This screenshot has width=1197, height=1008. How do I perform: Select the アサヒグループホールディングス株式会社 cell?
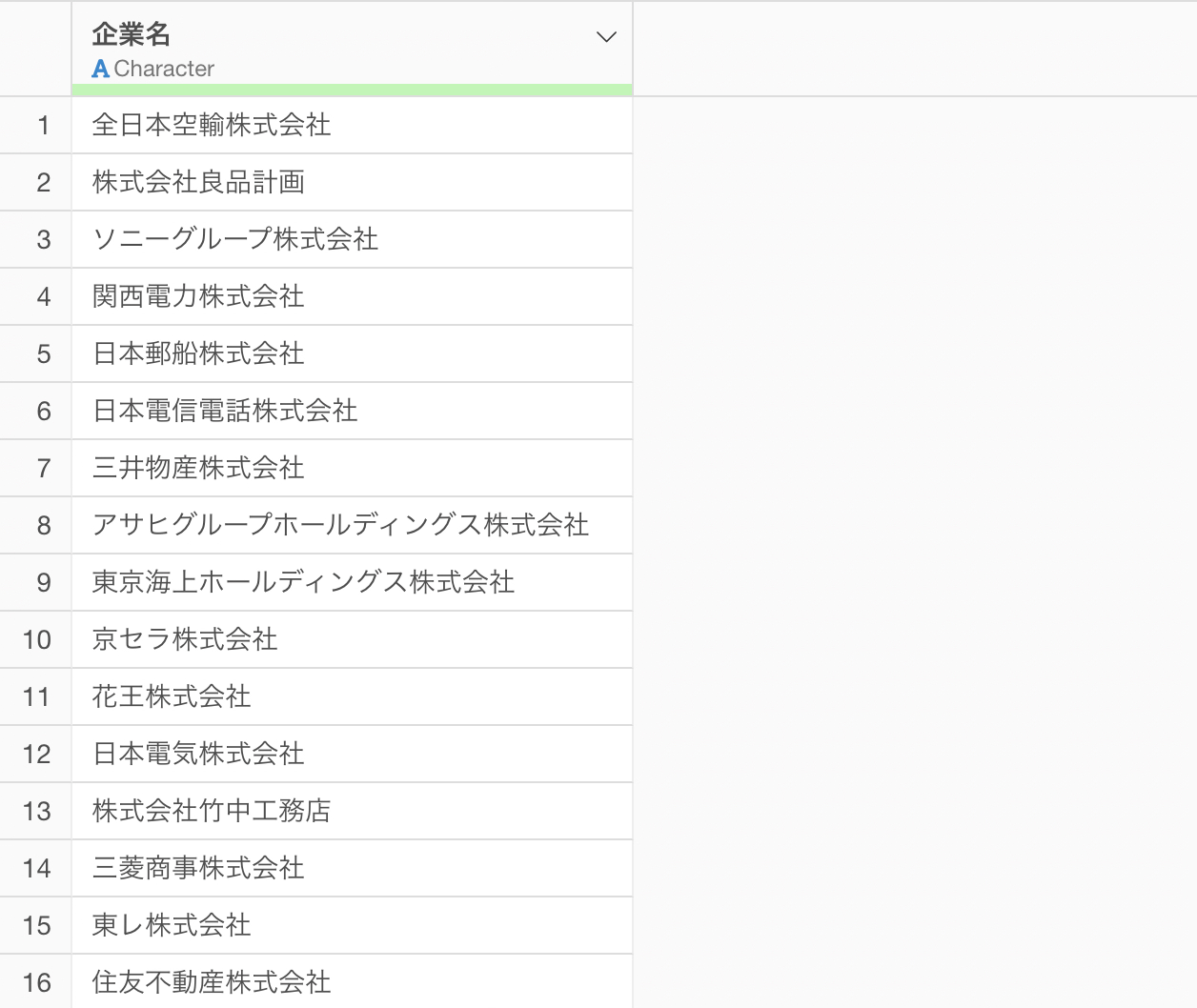click(x=340, y=525)
